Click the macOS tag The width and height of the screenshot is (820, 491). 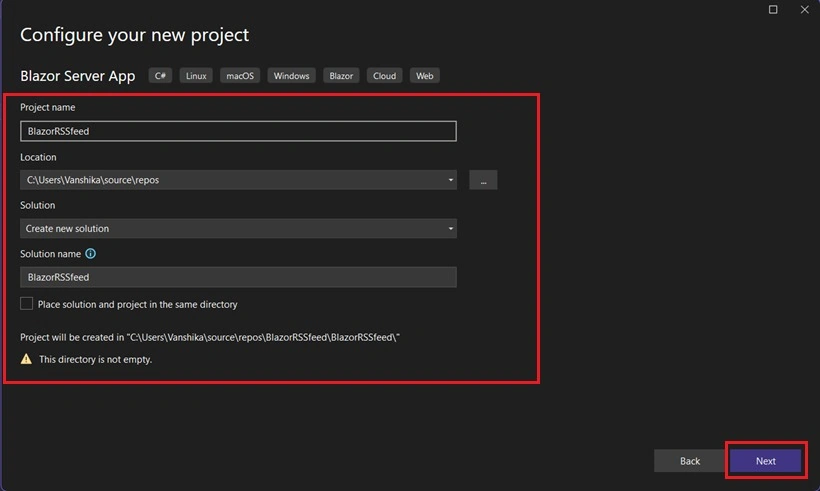pyautogui.click(x=240, y=76)
